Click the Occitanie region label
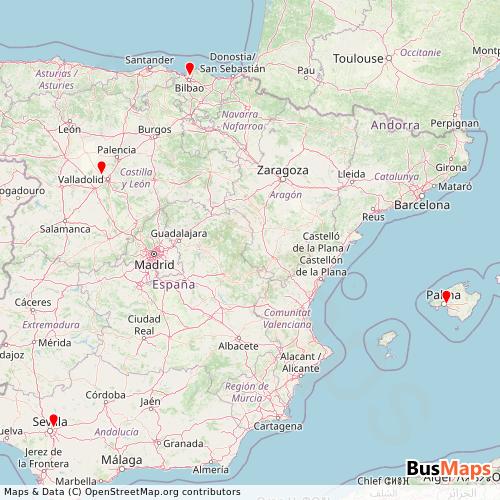Screen dimensions: 500x500 pos(421,53)
